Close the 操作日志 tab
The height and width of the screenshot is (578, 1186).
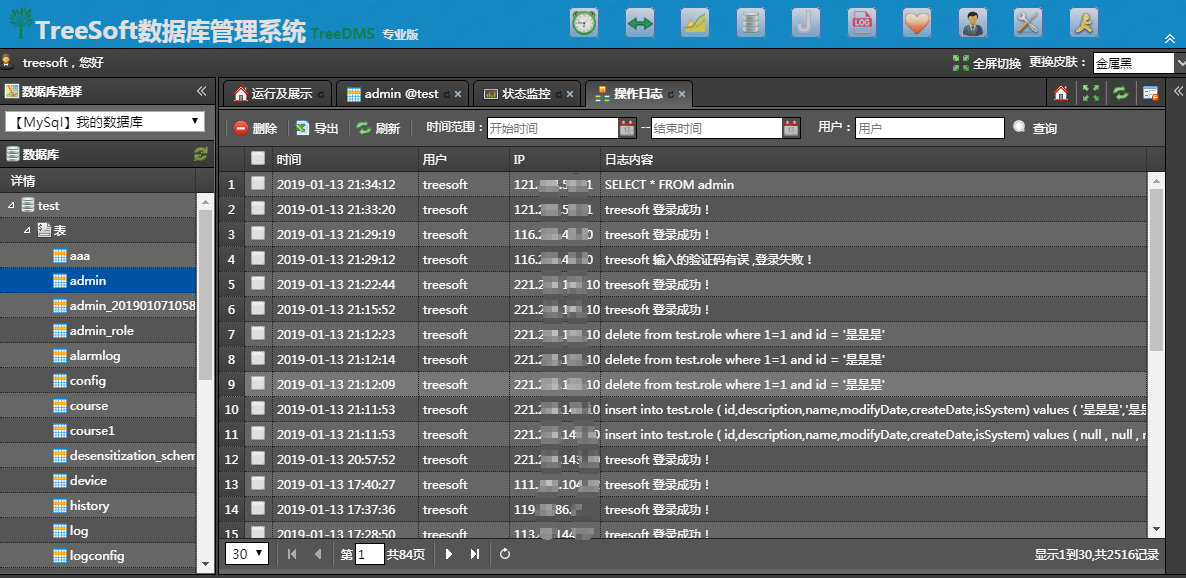point(681,95)
